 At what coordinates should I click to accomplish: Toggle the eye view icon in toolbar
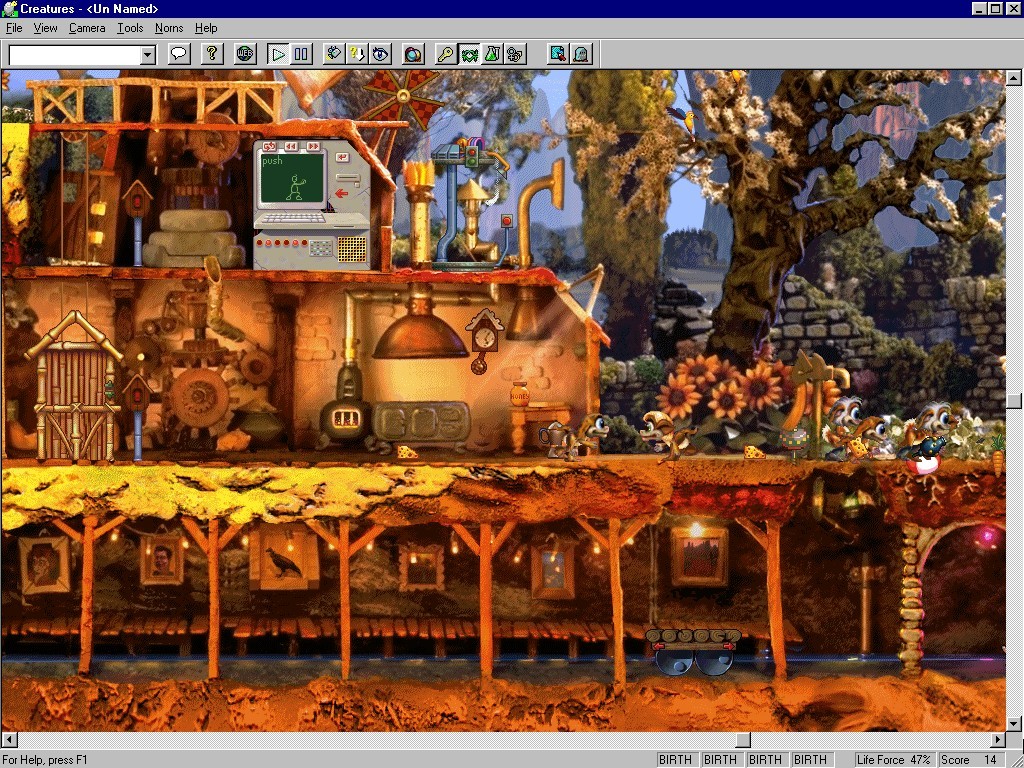(381, 54)
